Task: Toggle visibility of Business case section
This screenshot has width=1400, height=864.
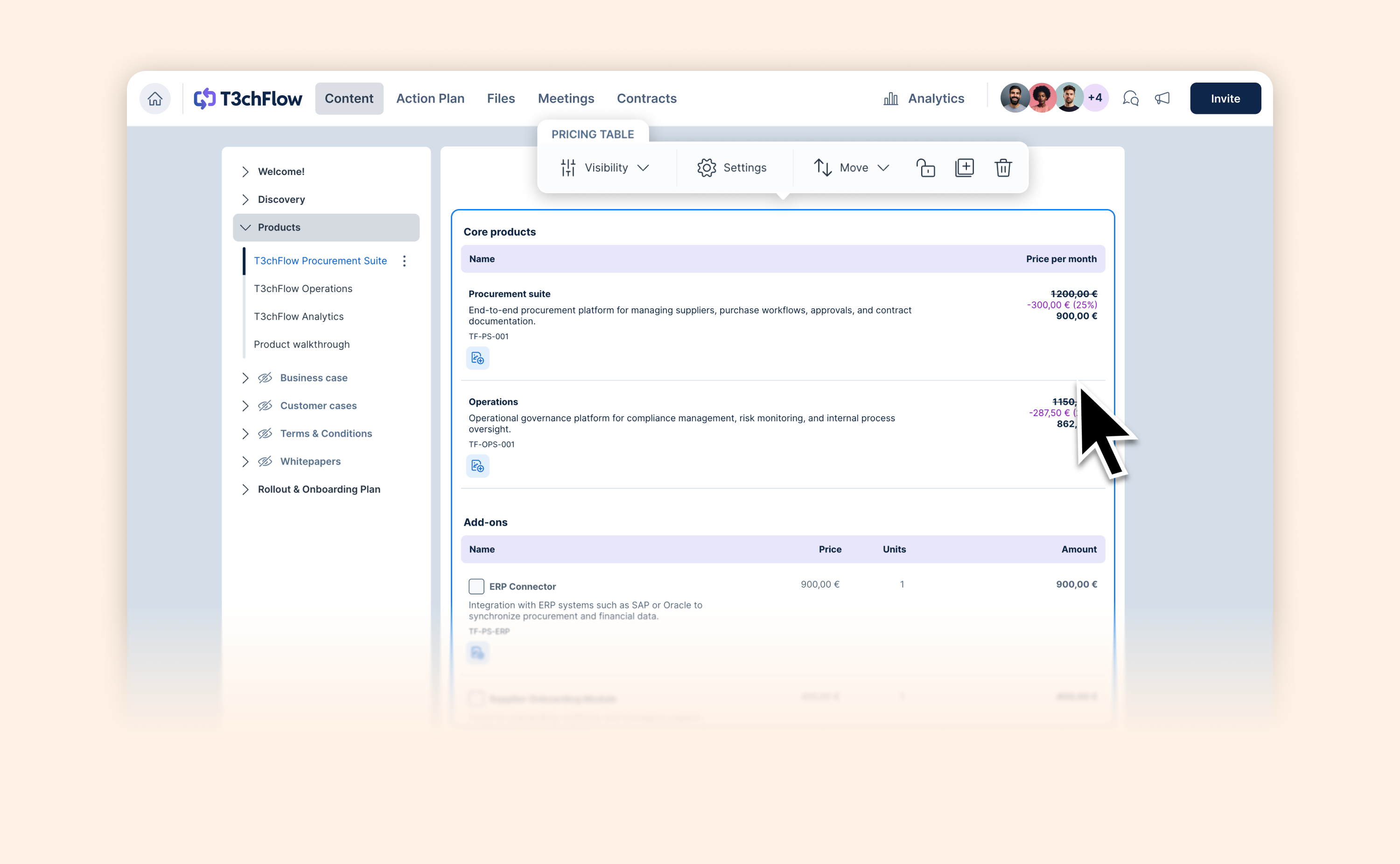Action: click(x=266, y=378)
